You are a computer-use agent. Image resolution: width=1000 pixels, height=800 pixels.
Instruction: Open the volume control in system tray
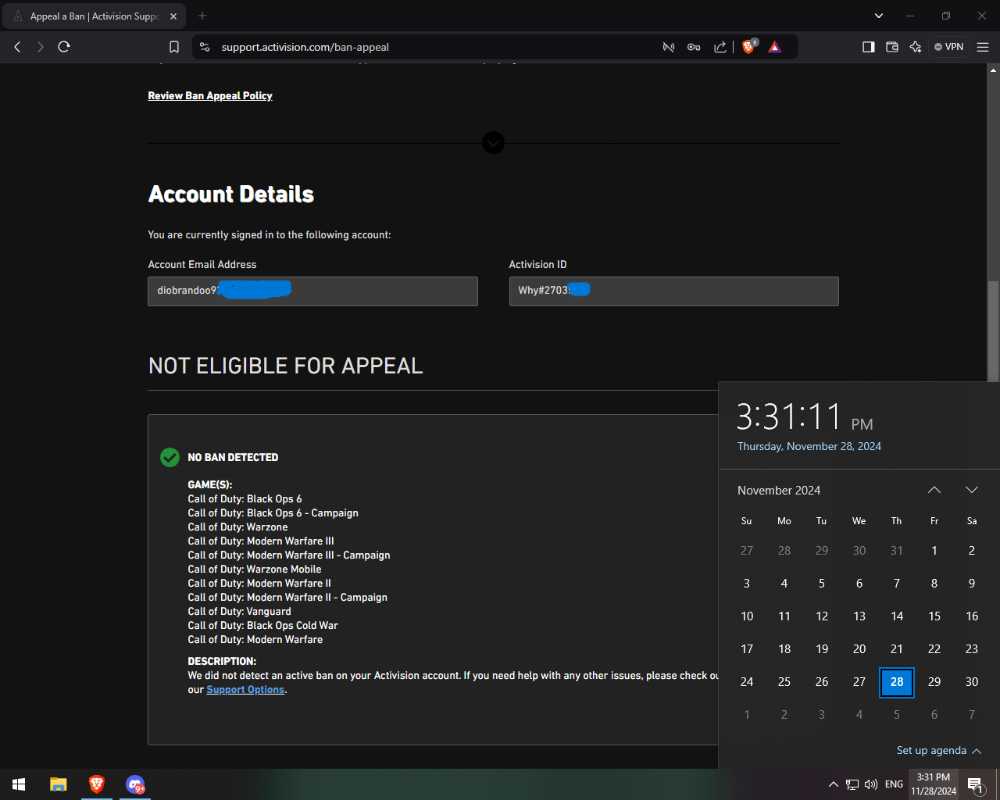(x=871, y=784)
